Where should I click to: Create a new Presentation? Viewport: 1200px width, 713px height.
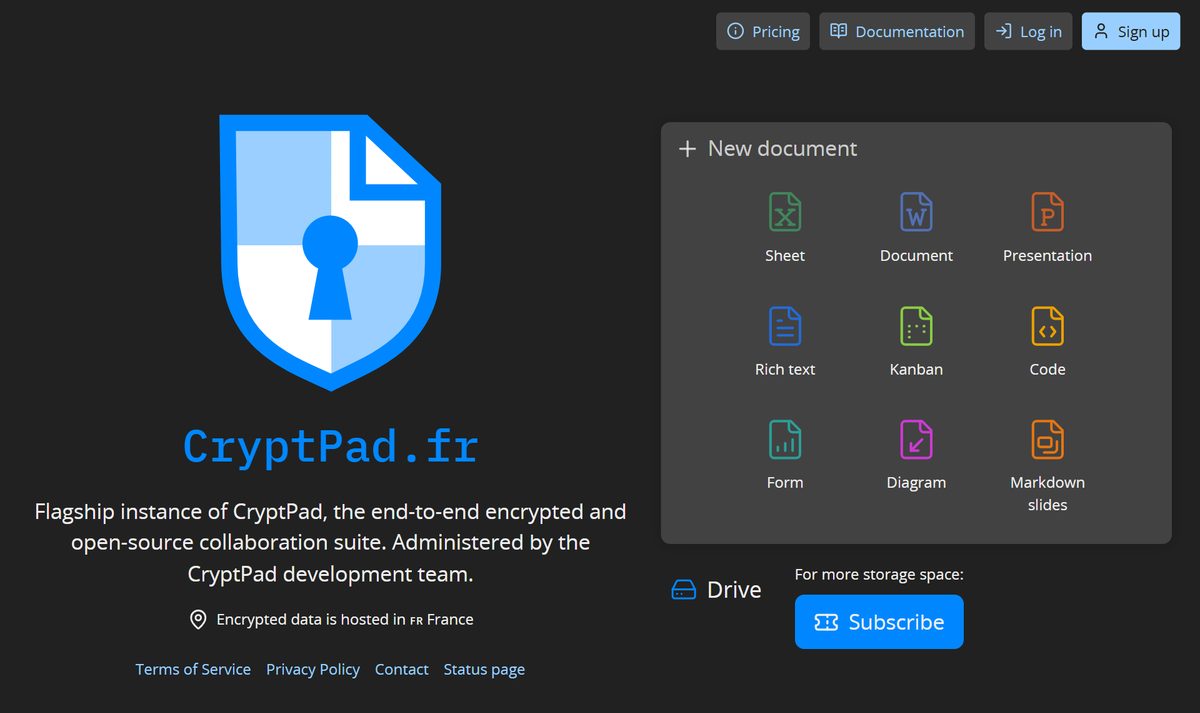[1047, 228]
